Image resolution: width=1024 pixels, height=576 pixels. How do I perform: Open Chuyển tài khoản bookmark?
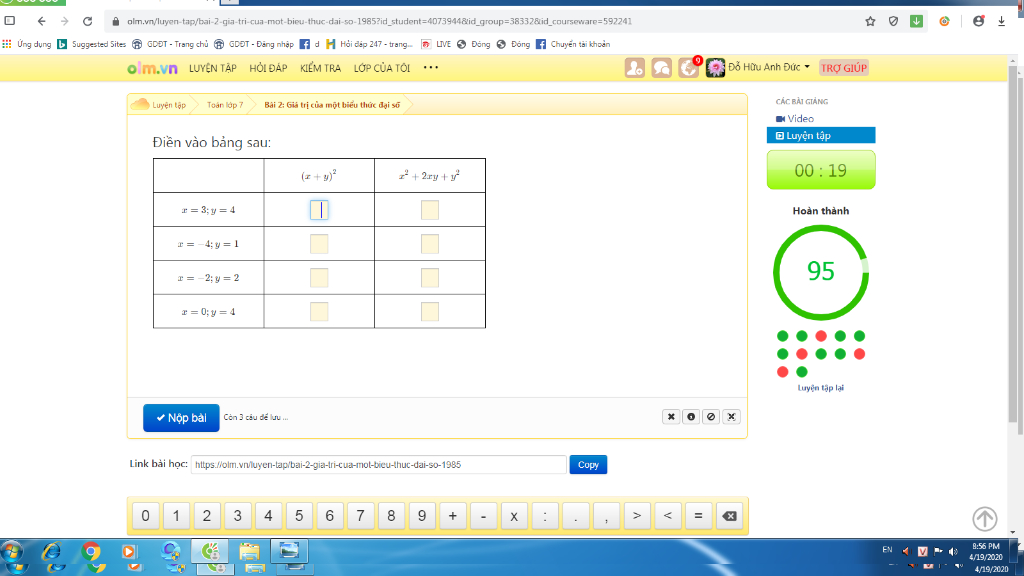pos(573,44)
